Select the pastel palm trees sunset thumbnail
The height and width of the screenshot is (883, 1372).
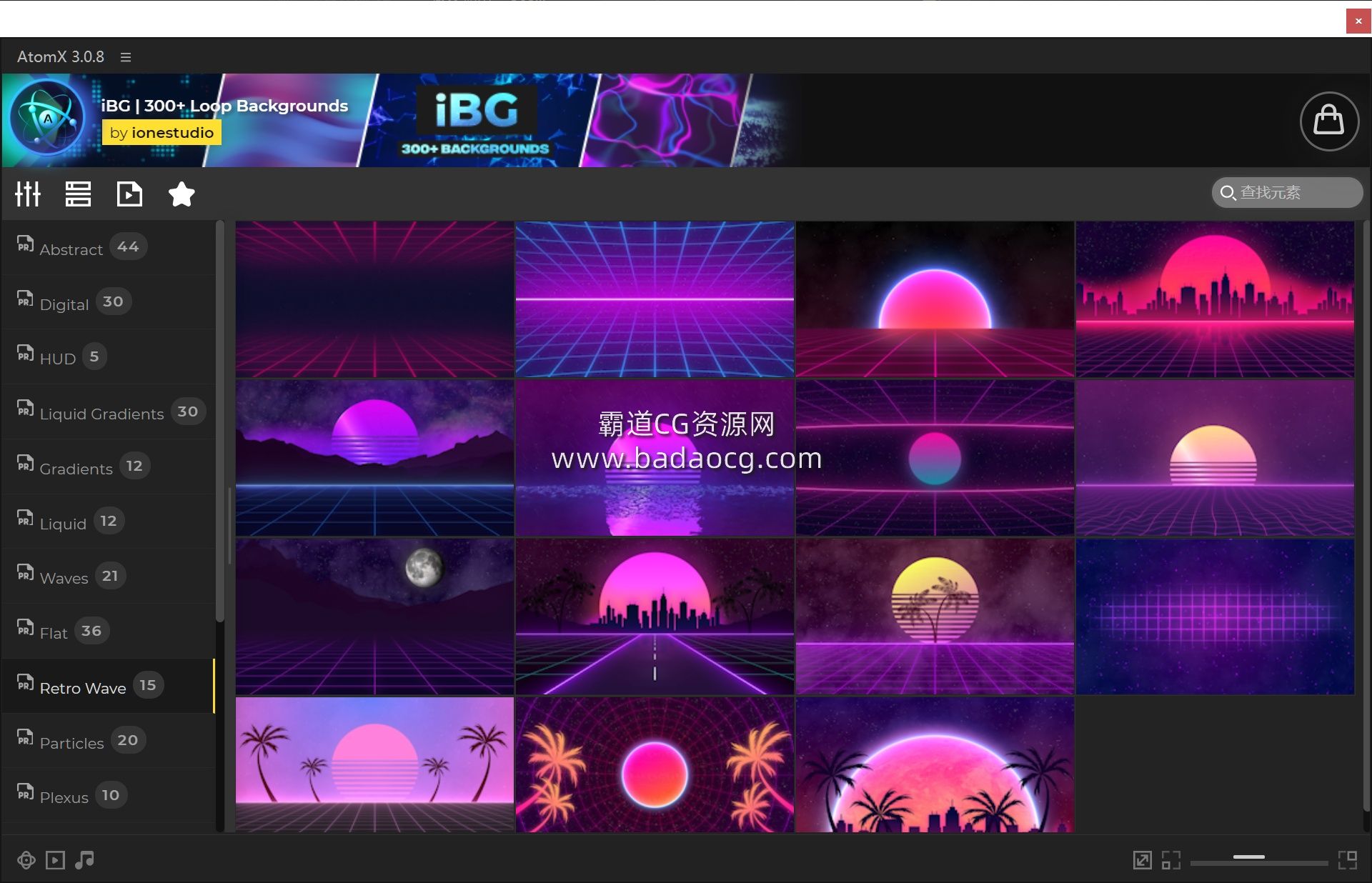point(374,764)
